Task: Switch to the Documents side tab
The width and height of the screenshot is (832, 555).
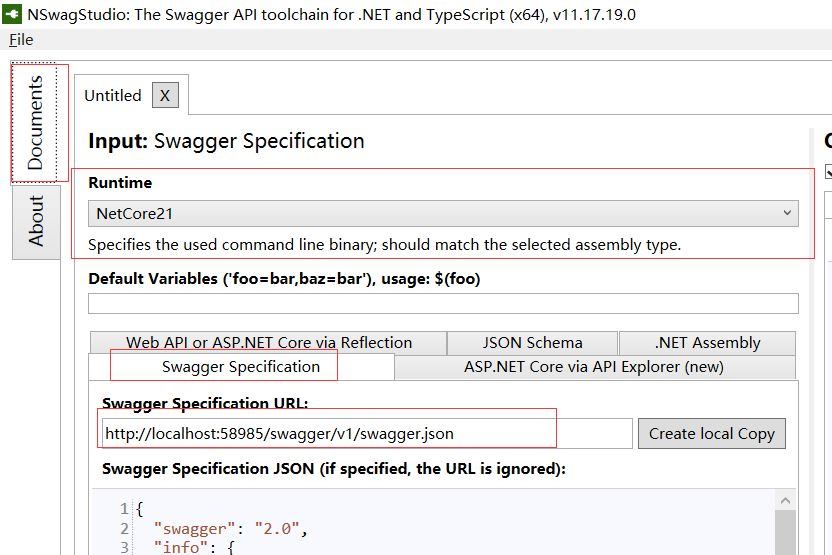Action: point(35,123)
